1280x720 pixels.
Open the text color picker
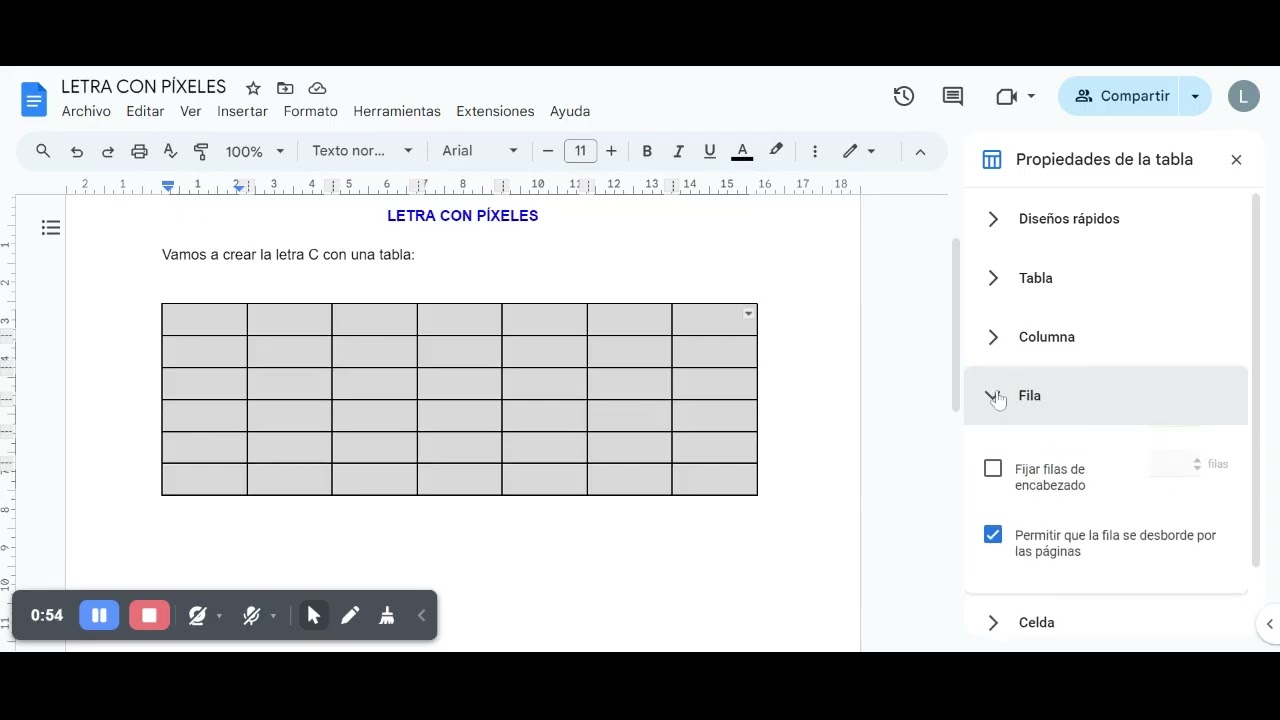coord(742,151)
